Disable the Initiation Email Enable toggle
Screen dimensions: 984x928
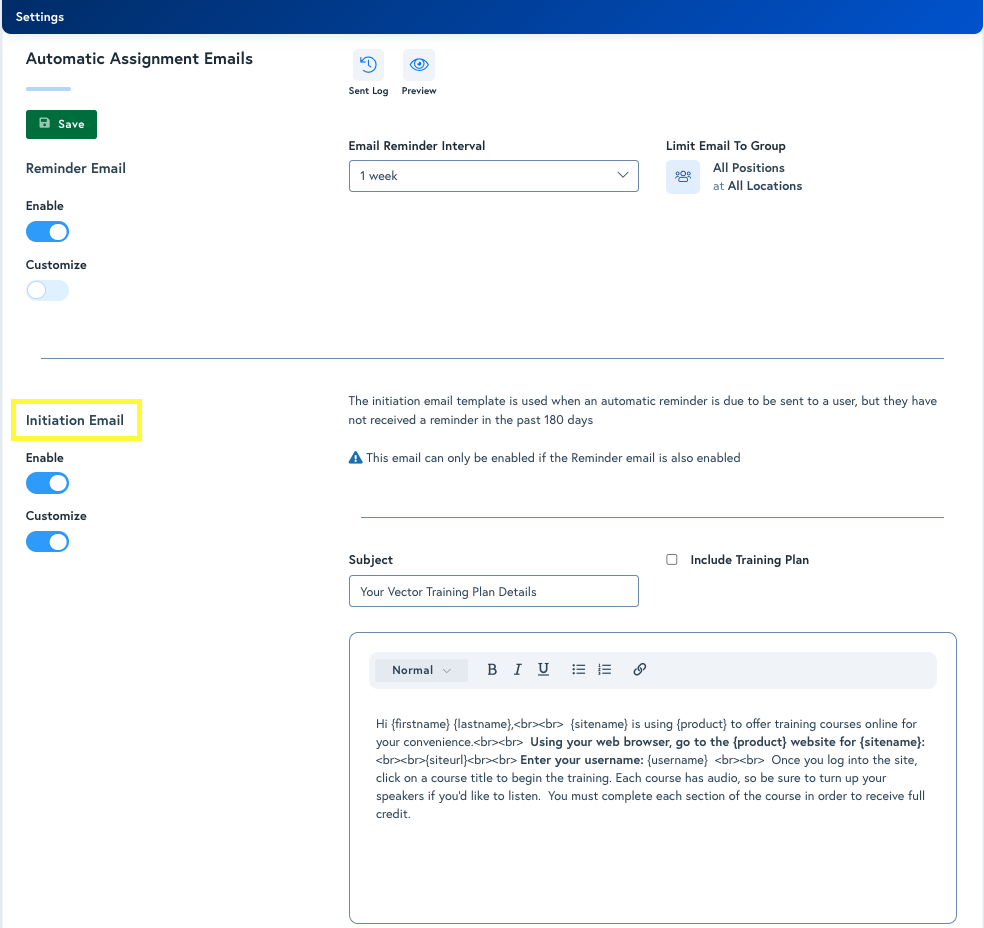[47, 483]
